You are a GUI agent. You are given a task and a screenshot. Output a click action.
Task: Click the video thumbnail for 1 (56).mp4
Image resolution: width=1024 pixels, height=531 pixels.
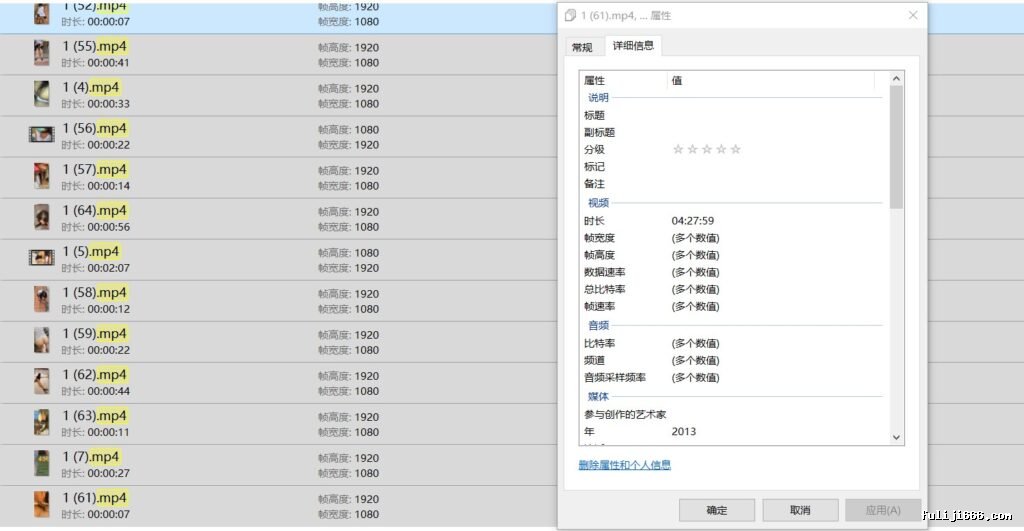[42, 135]
